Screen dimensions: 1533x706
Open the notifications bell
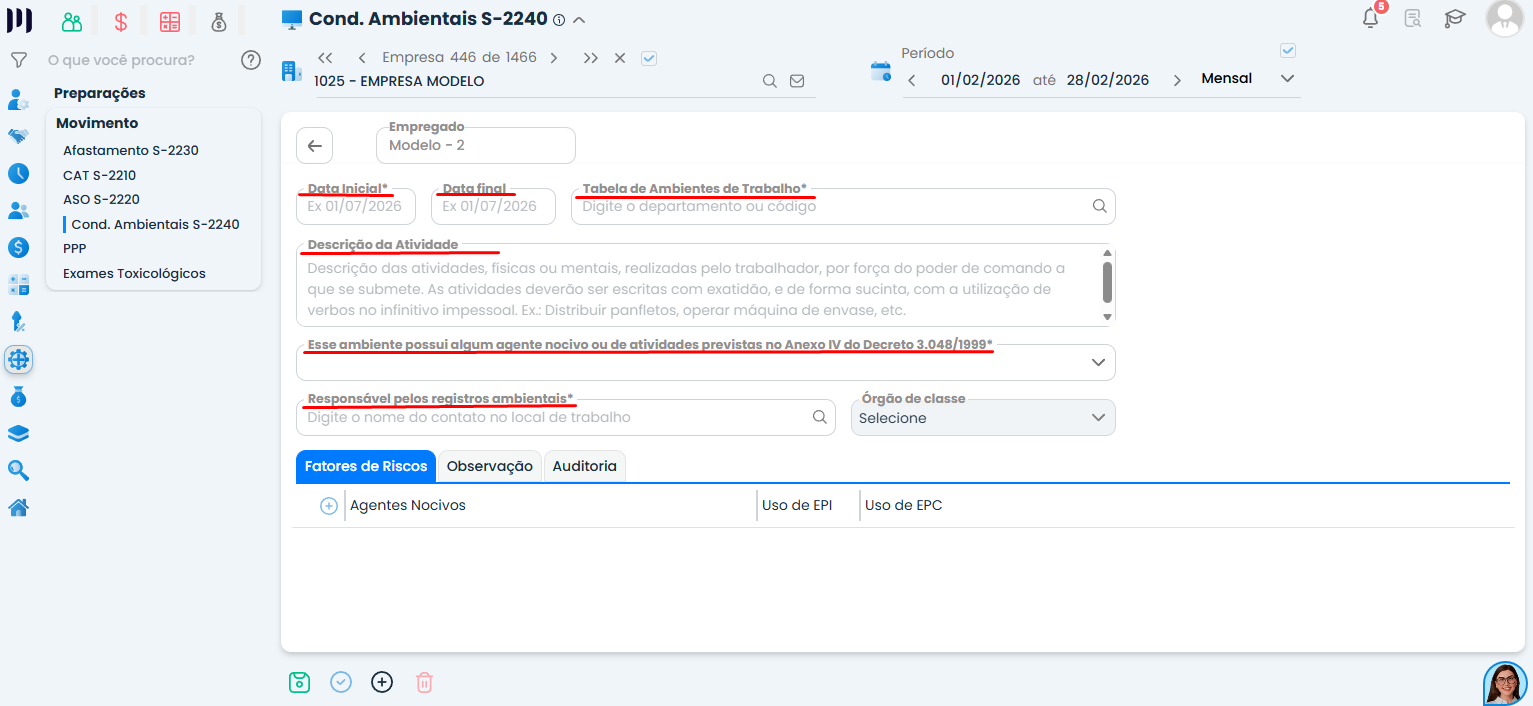point(1371,18)
